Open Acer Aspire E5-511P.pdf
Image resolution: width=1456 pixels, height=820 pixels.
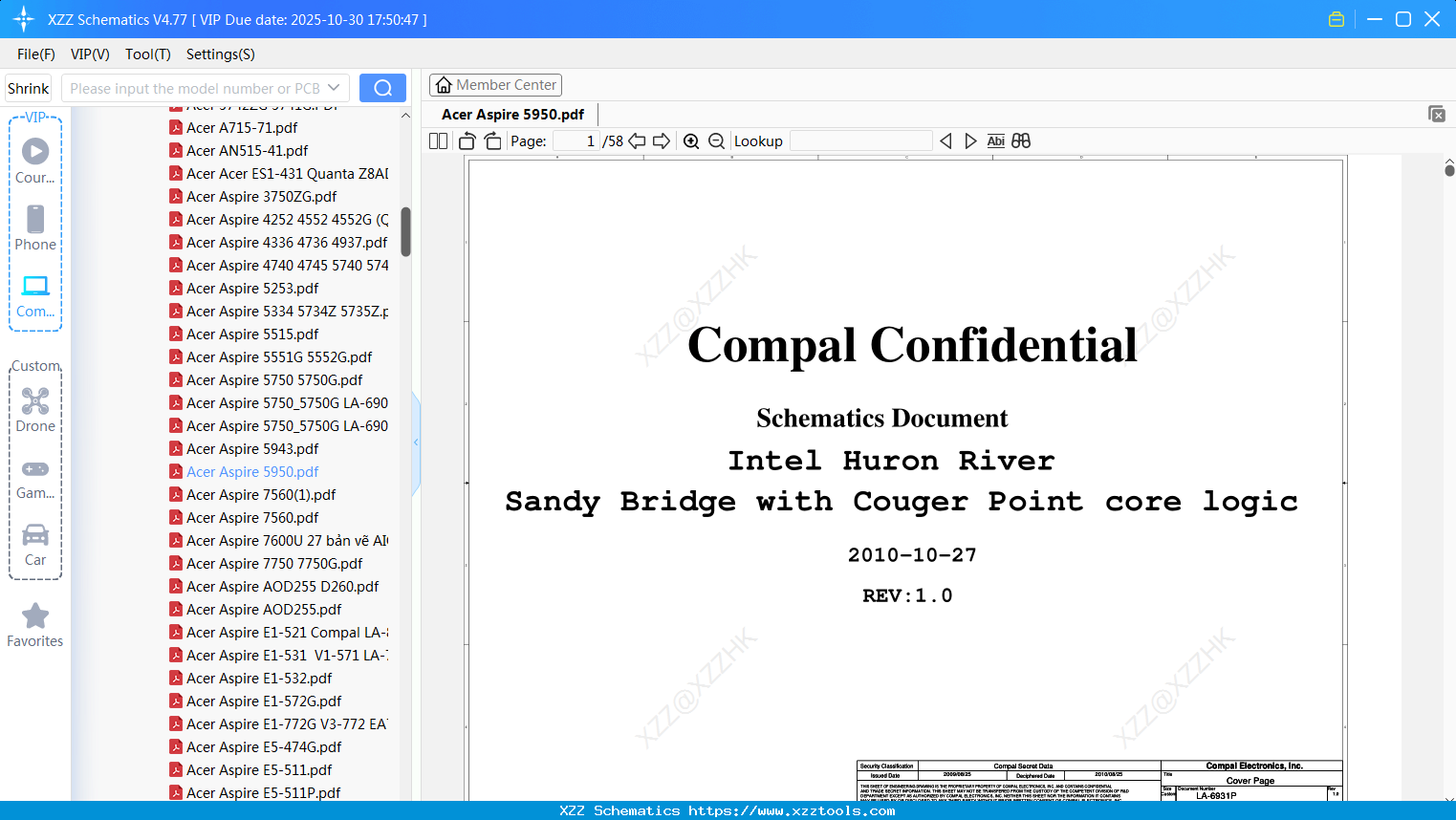point(255,792)
